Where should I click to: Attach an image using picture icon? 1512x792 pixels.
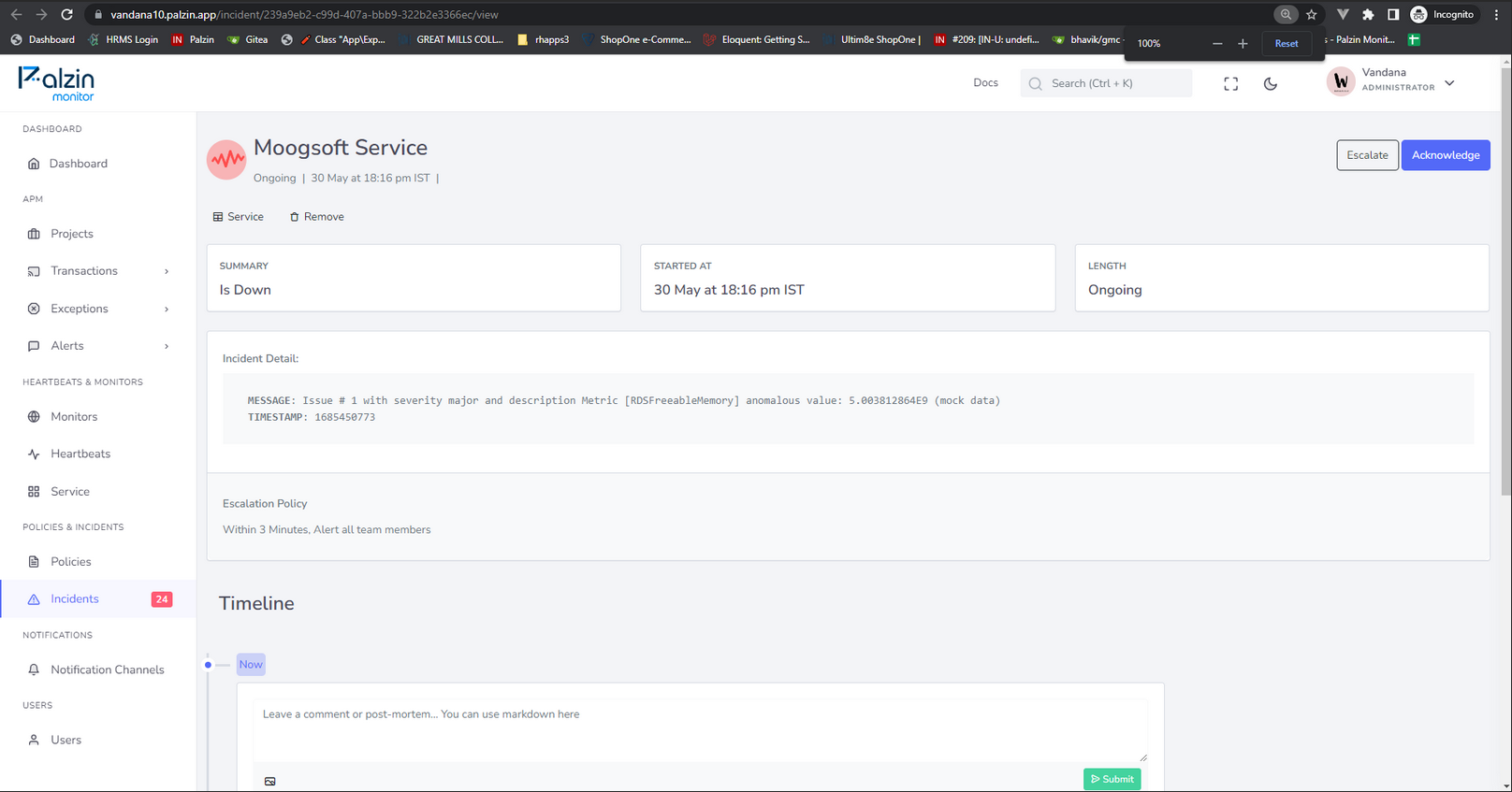point(269,781)
